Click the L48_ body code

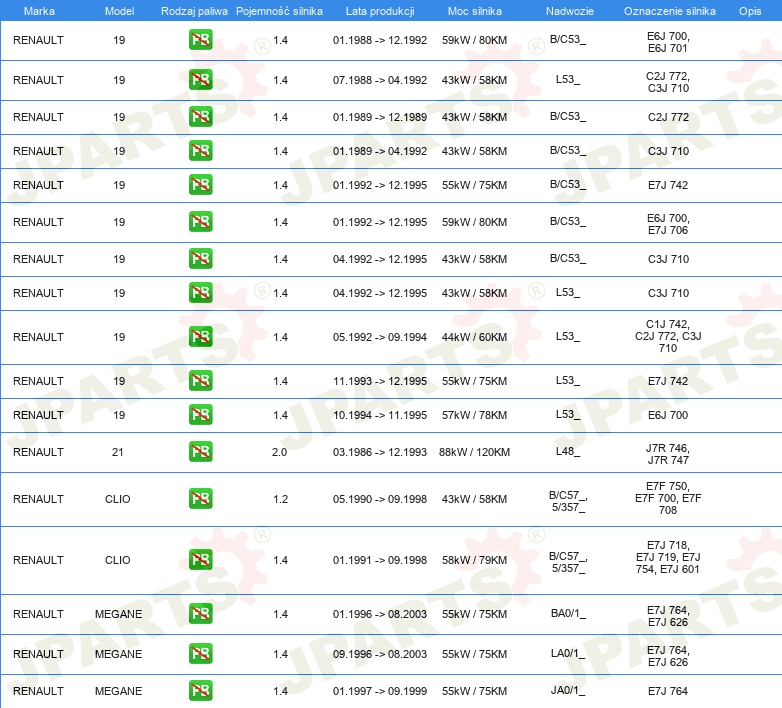[568, 451]
